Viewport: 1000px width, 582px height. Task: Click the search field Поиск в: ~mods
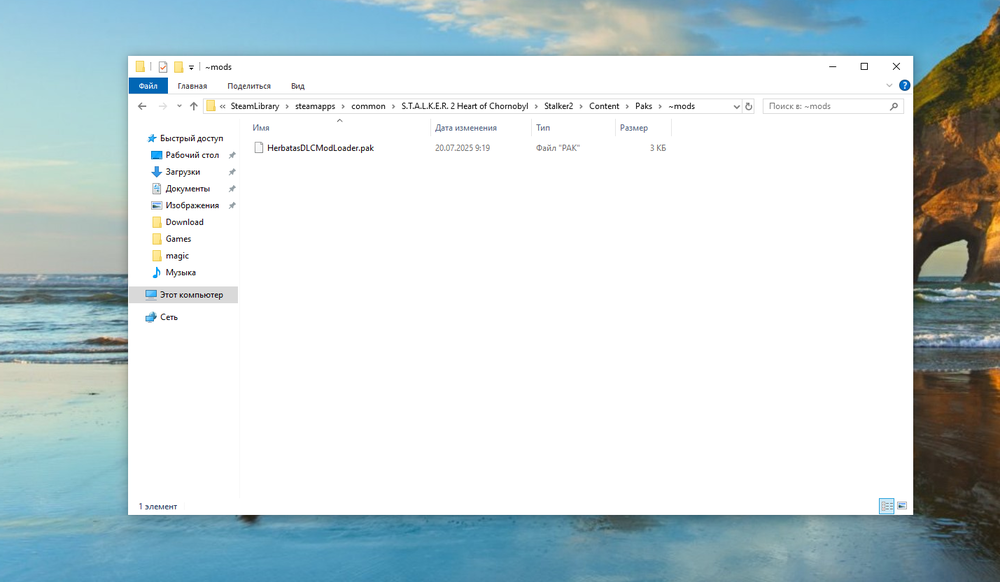825,106
